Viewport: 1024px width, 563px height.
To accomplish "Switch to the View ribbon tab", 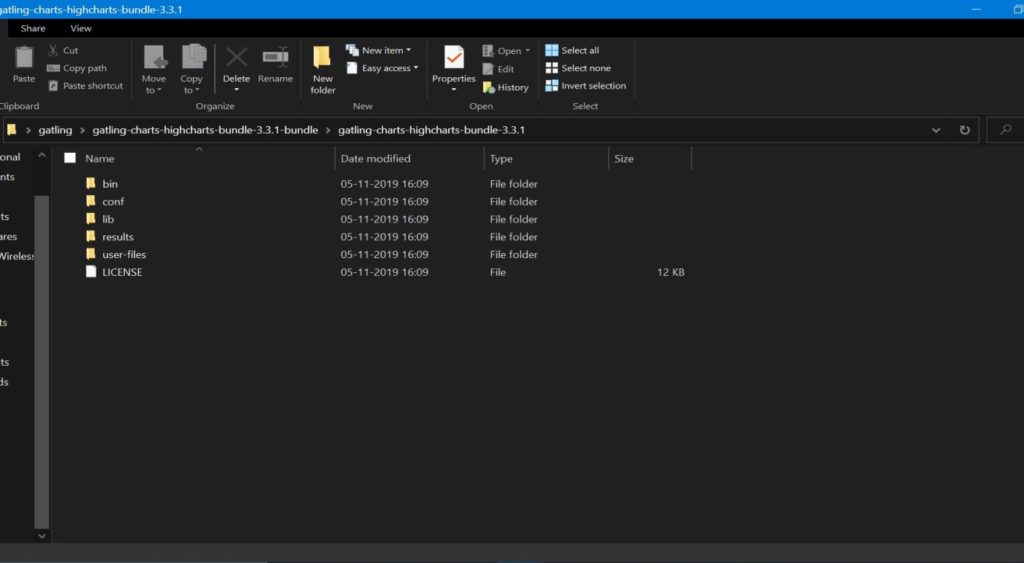I will [x=81, y=28].
